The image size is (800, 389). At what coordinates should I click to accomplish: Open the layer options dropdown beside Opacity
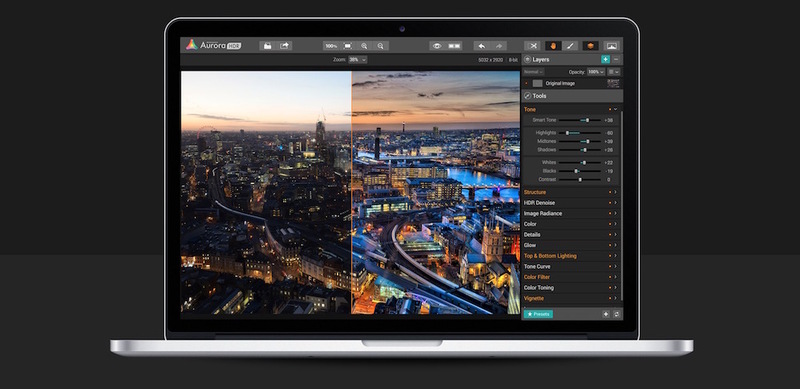(x=614, y=72)
